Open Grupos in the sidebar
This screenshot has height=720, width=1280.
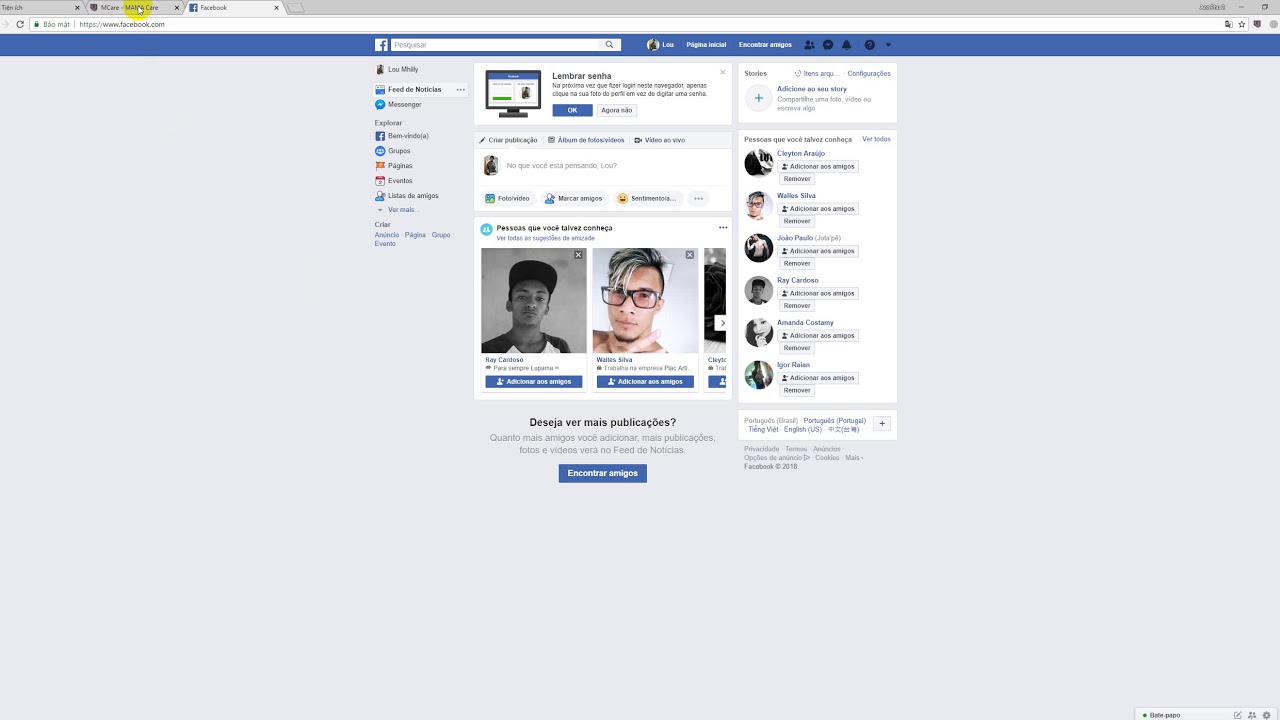coord(399,151)
